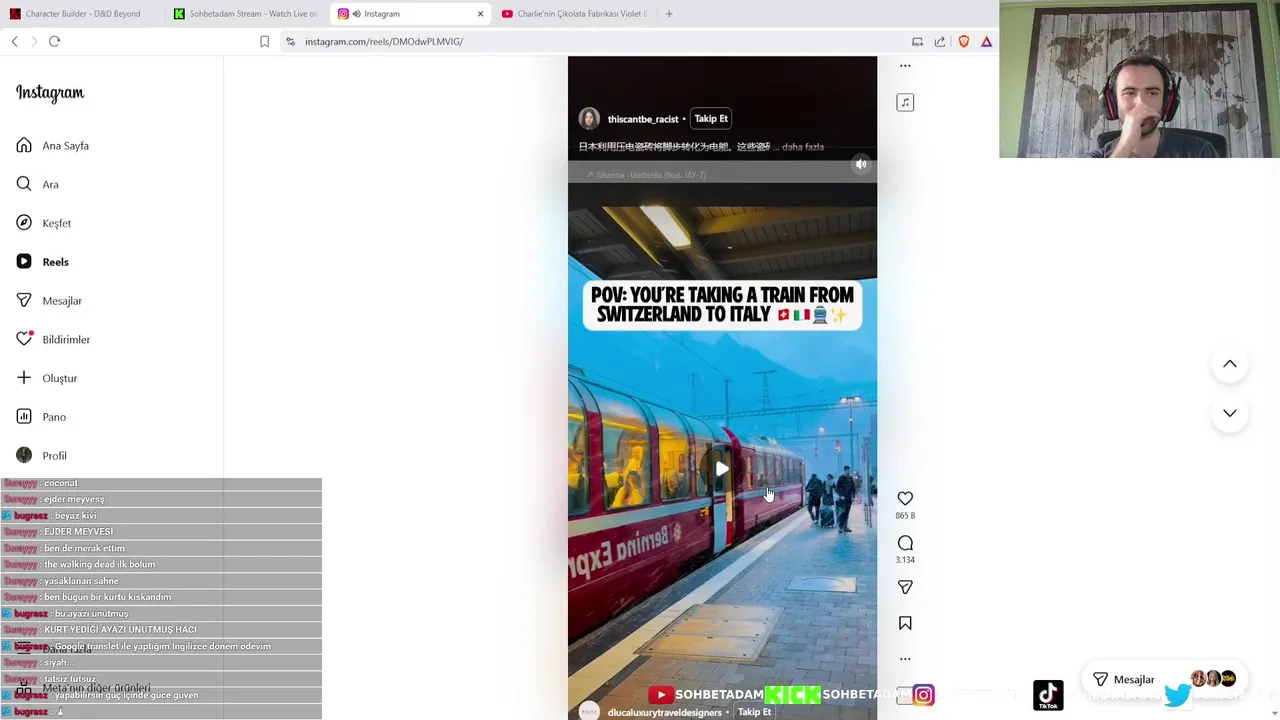Click the chat message "the walking dead ilk bölüm"

point(99,564)
